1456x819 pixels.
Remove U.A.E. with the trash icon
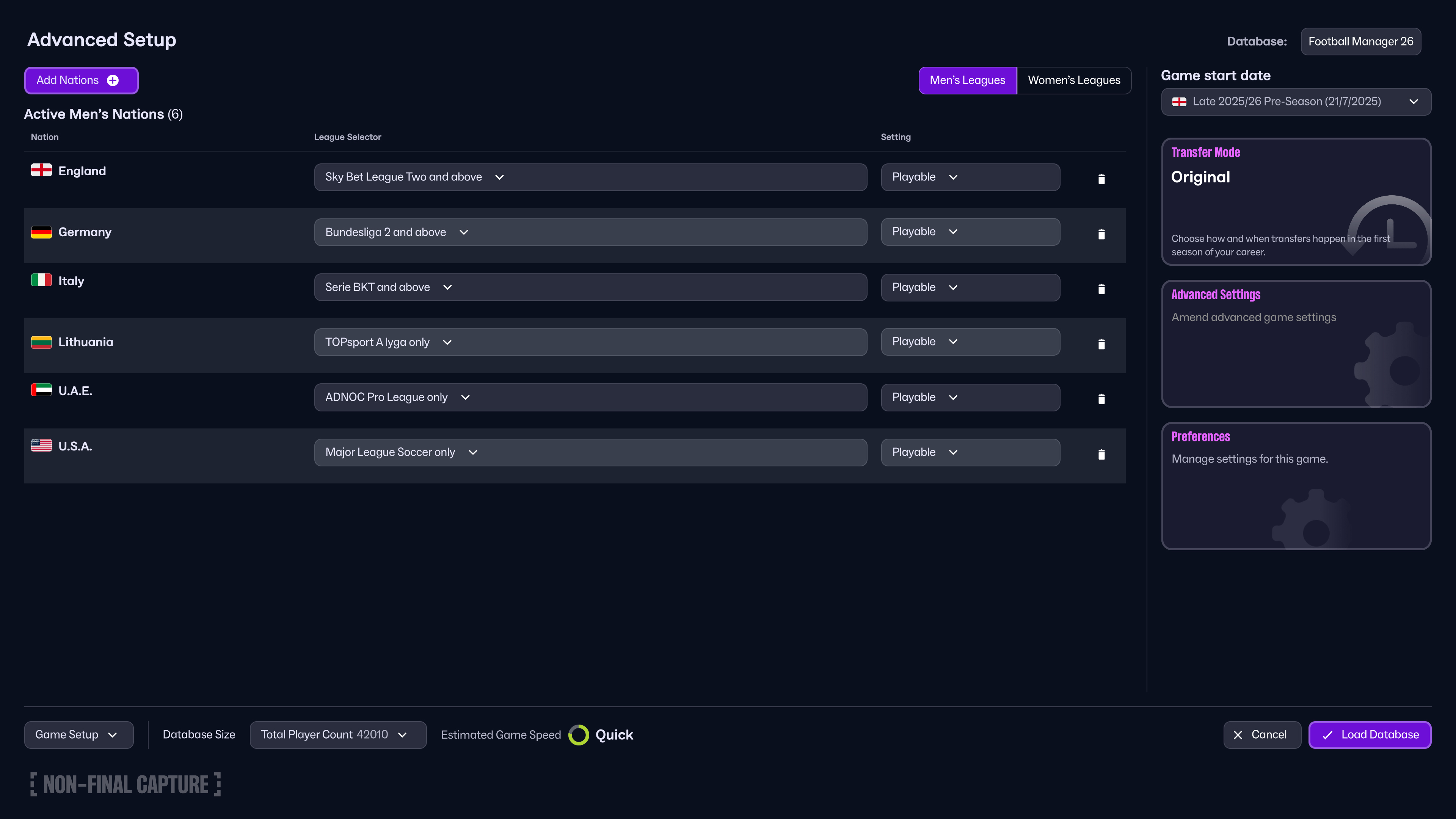pos(1101,399)
